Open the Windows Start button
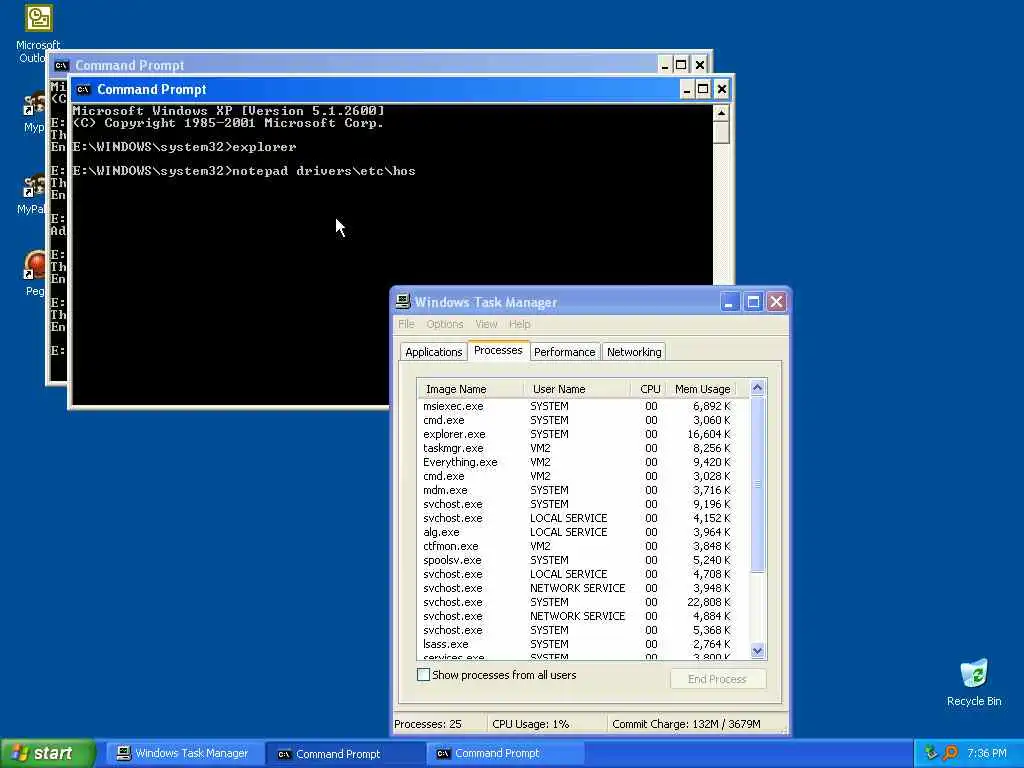This screenshot has height=768, width=1024. pyautogui.click(x=48, y=753)
